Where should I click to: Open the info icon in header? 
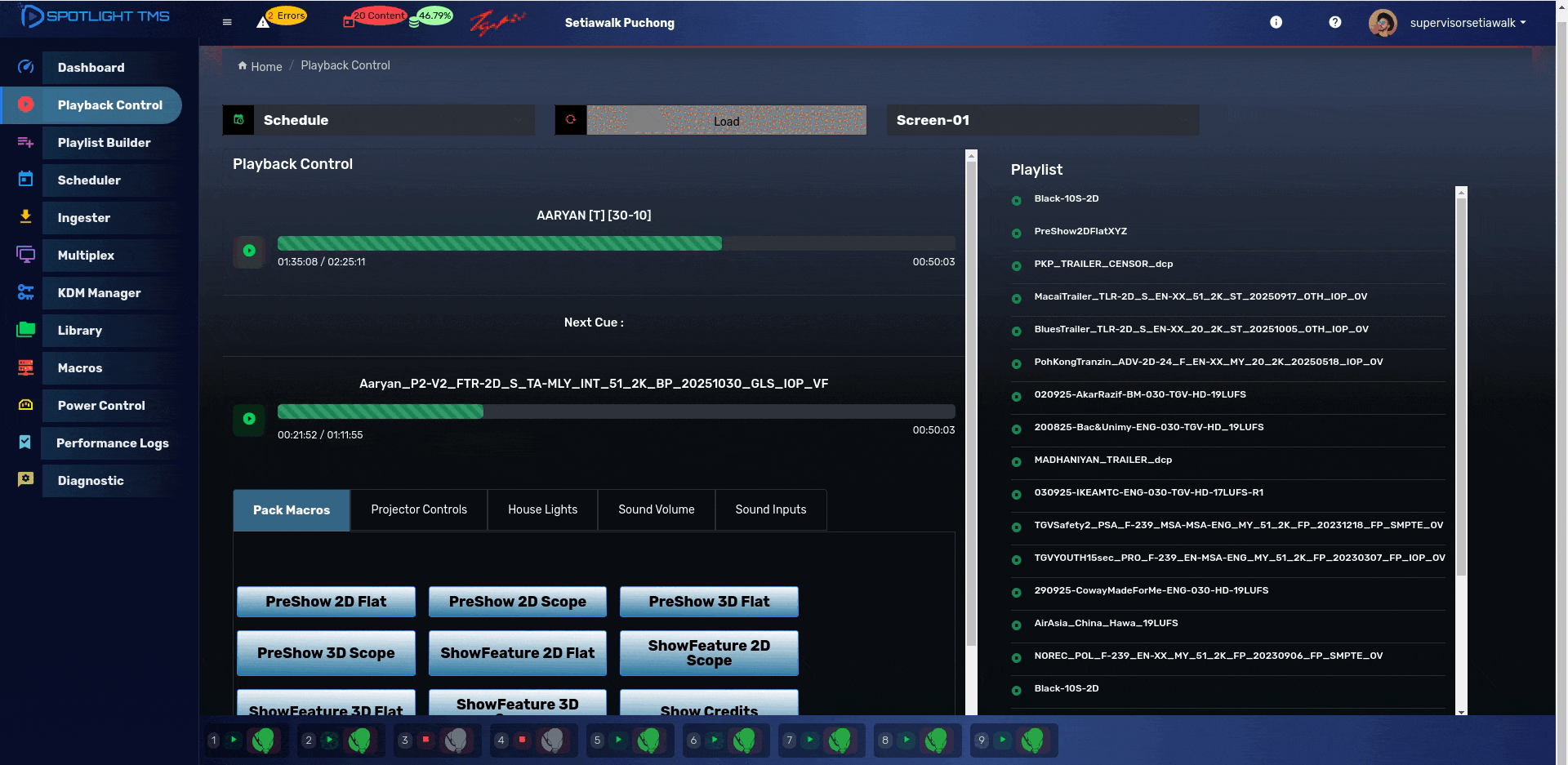(1276, 22)
